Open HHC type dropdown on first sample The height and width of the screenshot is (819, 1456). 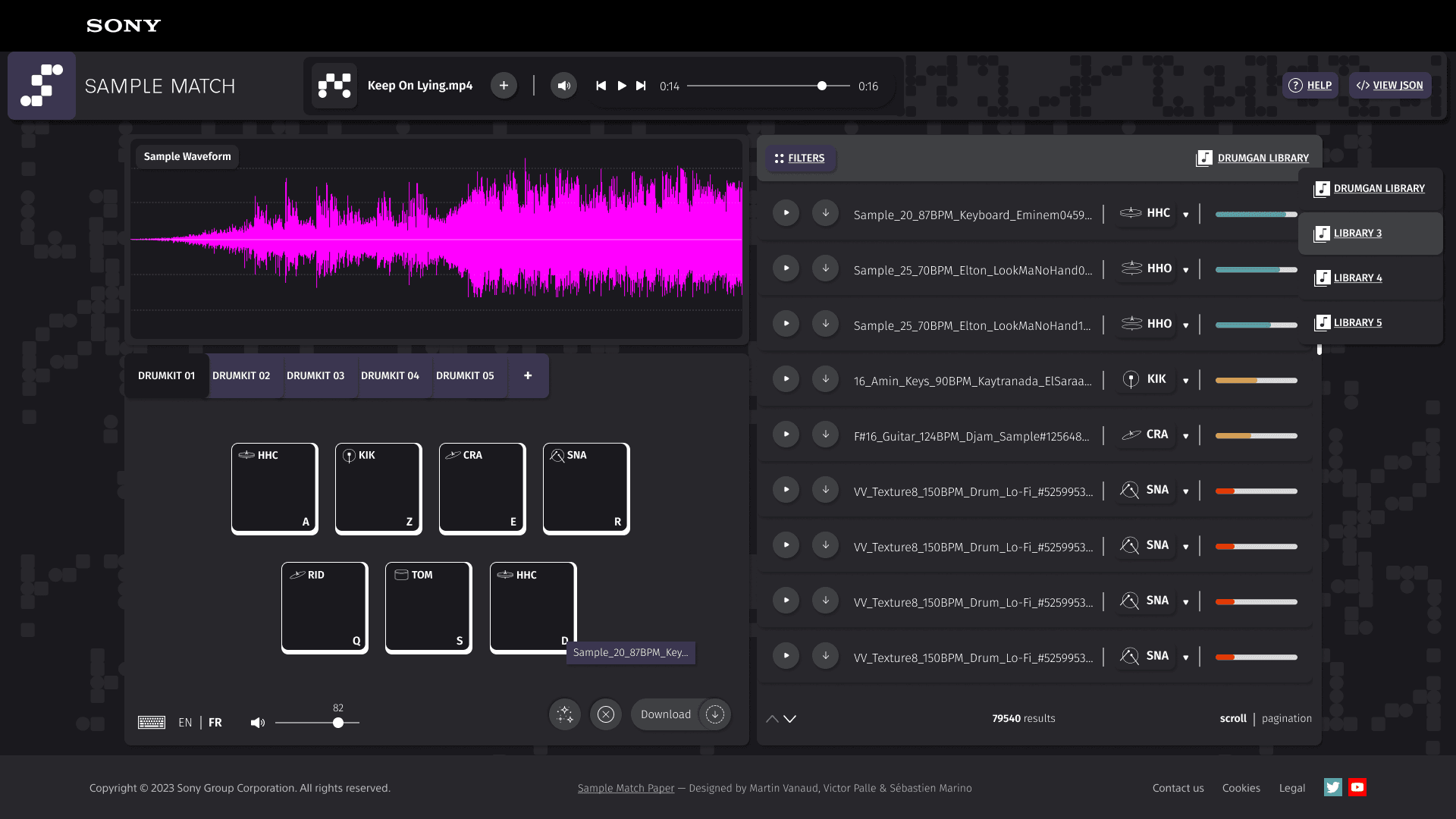click(1185, 215)
